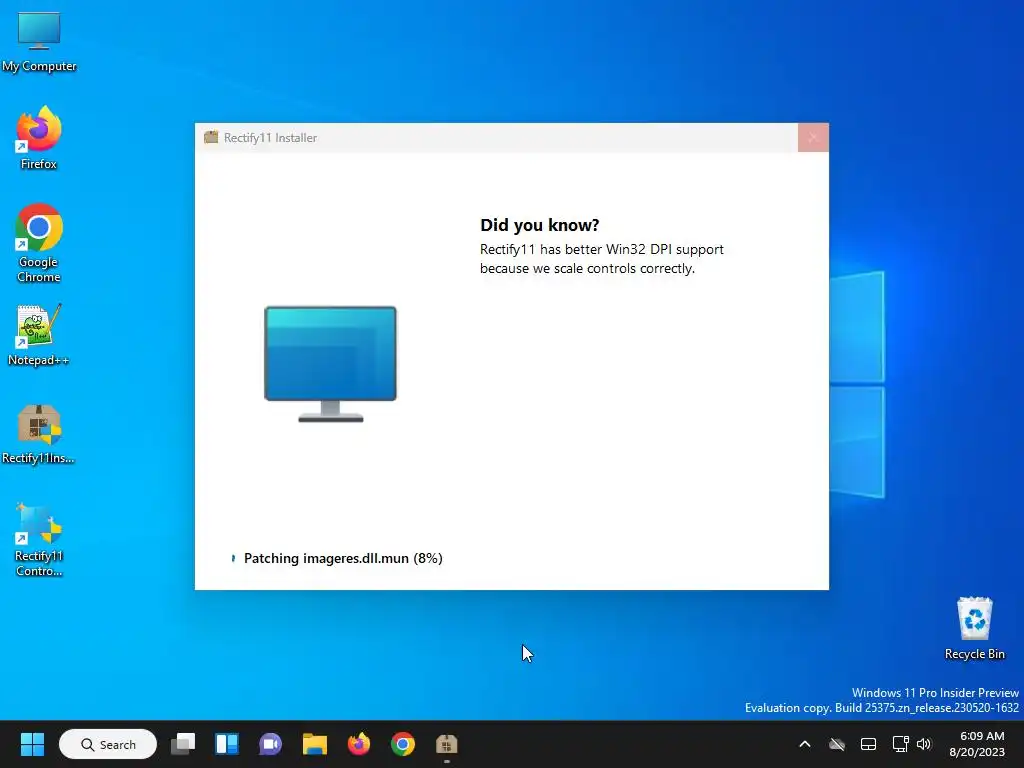Viewport: 1024px width, 768px height.
Task: Click the monitor illustration in the installer
Action: [x=330, y=364]
